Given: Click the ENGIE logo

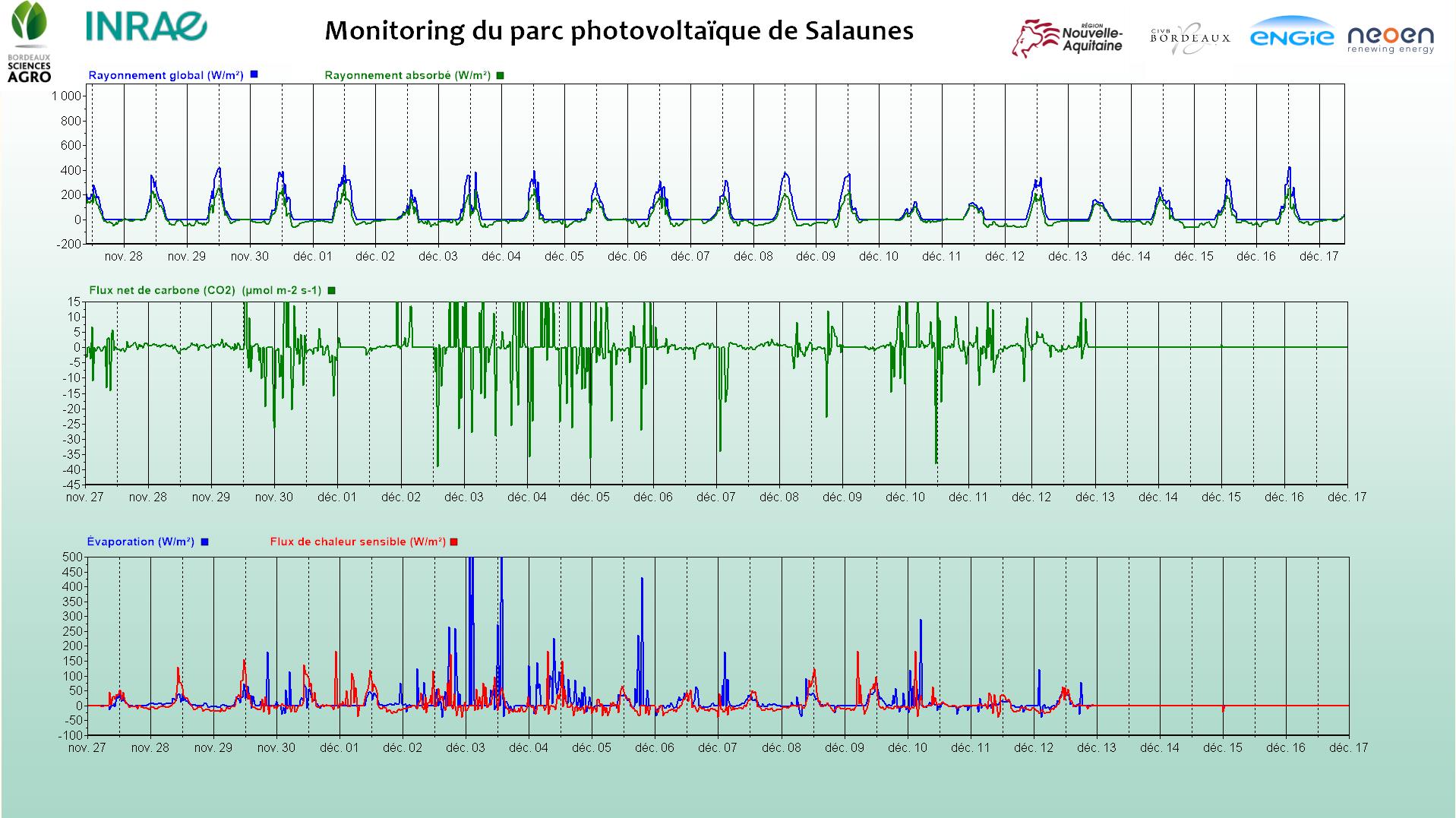Looking at the screenshot, I should pos(1291,36).
